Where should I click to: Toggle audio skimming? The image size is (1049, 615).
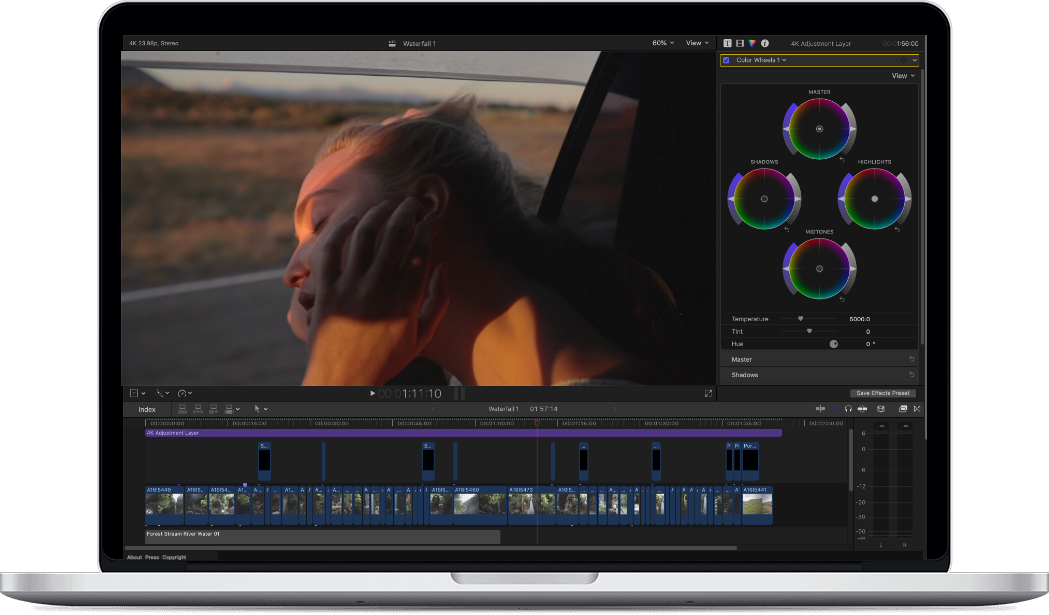pyautogui.click(x=834, y=409)
